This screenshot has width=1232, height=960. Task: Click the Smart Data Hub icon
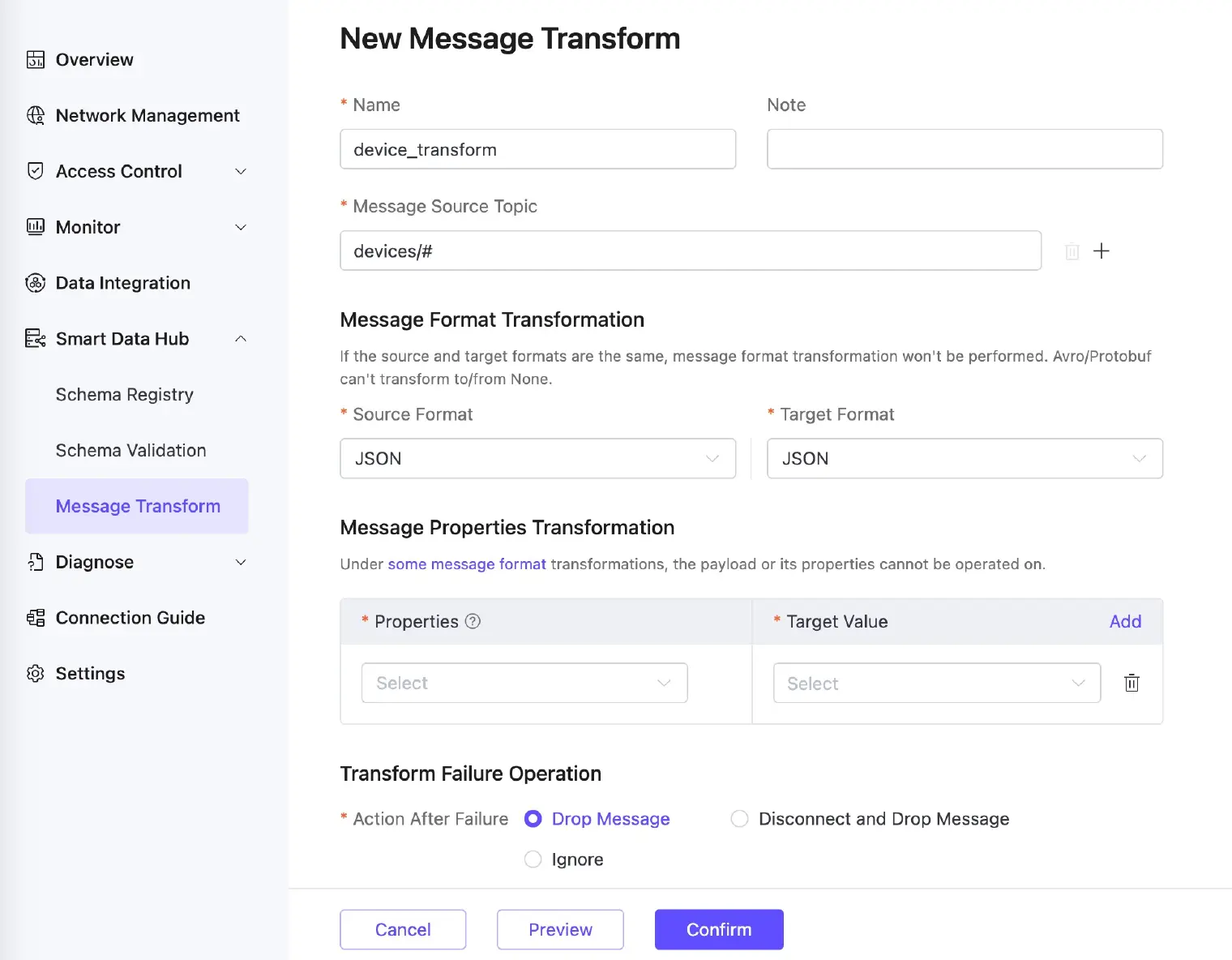click(x=36, y=339)
